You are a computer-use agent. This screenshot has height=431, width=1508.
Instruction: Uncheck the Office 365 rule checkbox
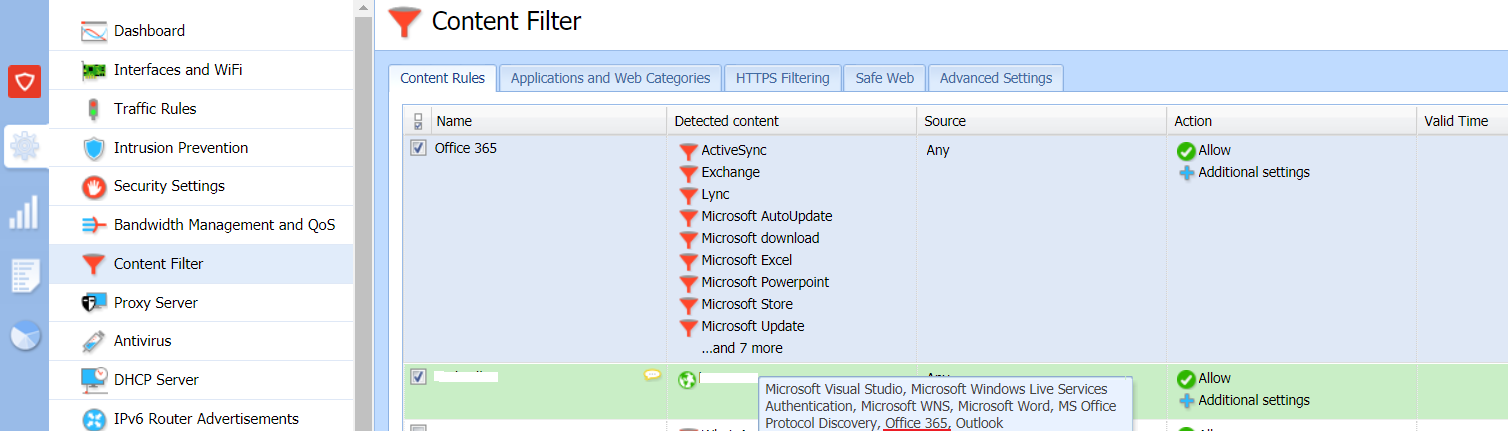tap(418, 148)
